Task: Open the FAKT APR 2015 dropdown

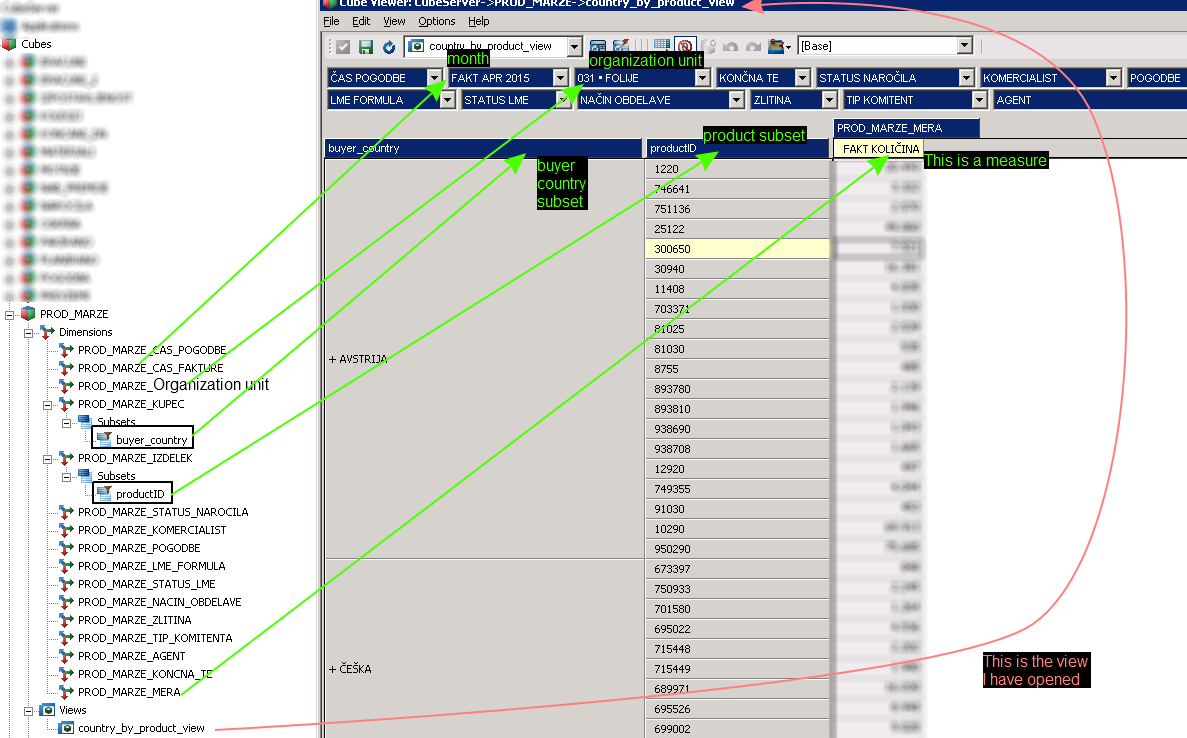Action: click(560, 78)
